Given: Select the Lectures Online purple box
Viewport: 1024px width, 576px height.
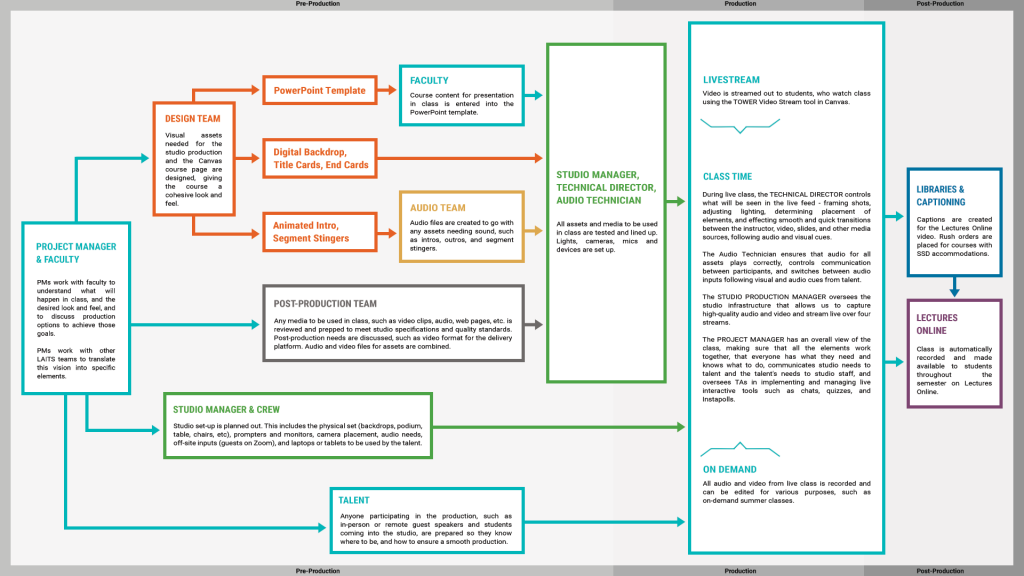Looking at the screenshot, I should click(x=954, y=353).
